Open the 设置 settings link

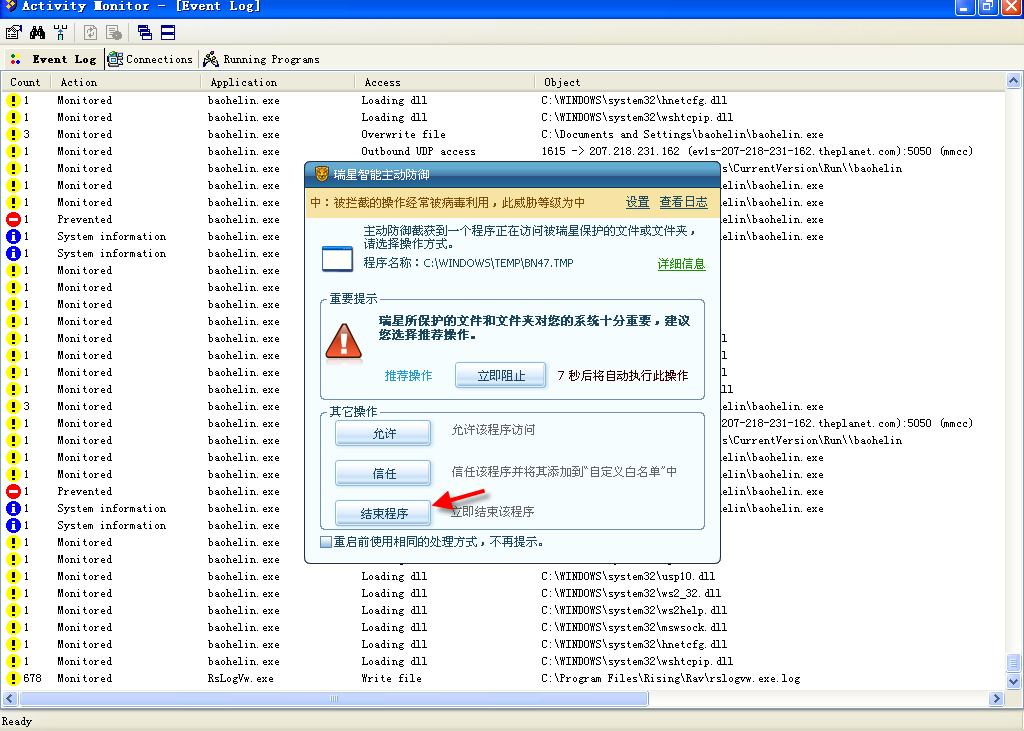(x=637, y=202)
